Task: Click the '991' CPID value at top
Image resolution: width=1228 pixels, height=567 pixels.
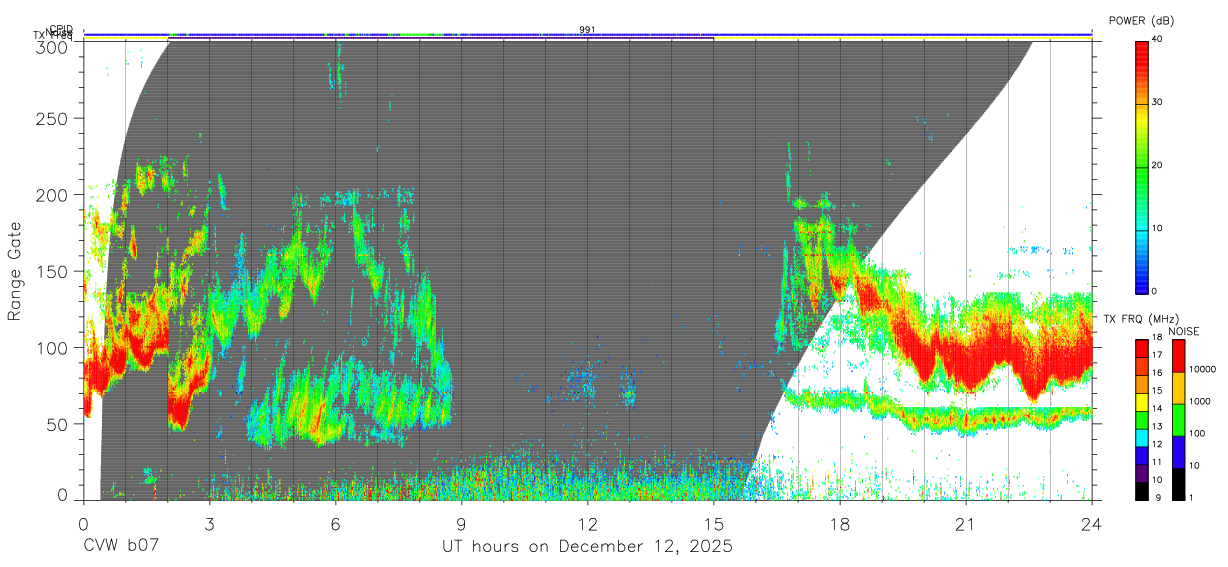Action: pyautogui.click(x=588, y=30)
